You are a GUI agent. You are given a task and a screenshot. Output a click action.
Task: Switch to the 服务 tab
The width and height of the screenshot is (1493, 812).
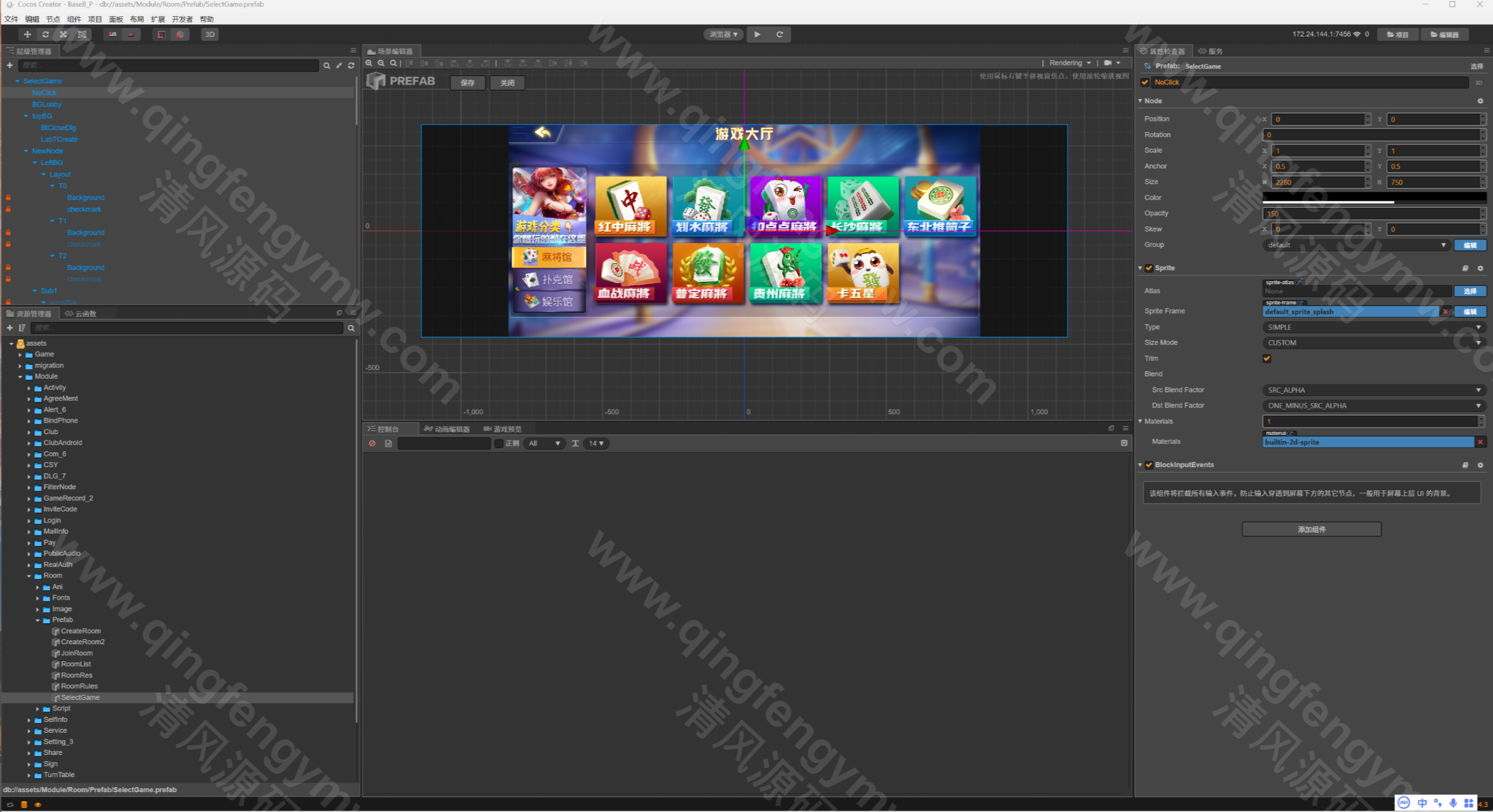coord(1211,51)
